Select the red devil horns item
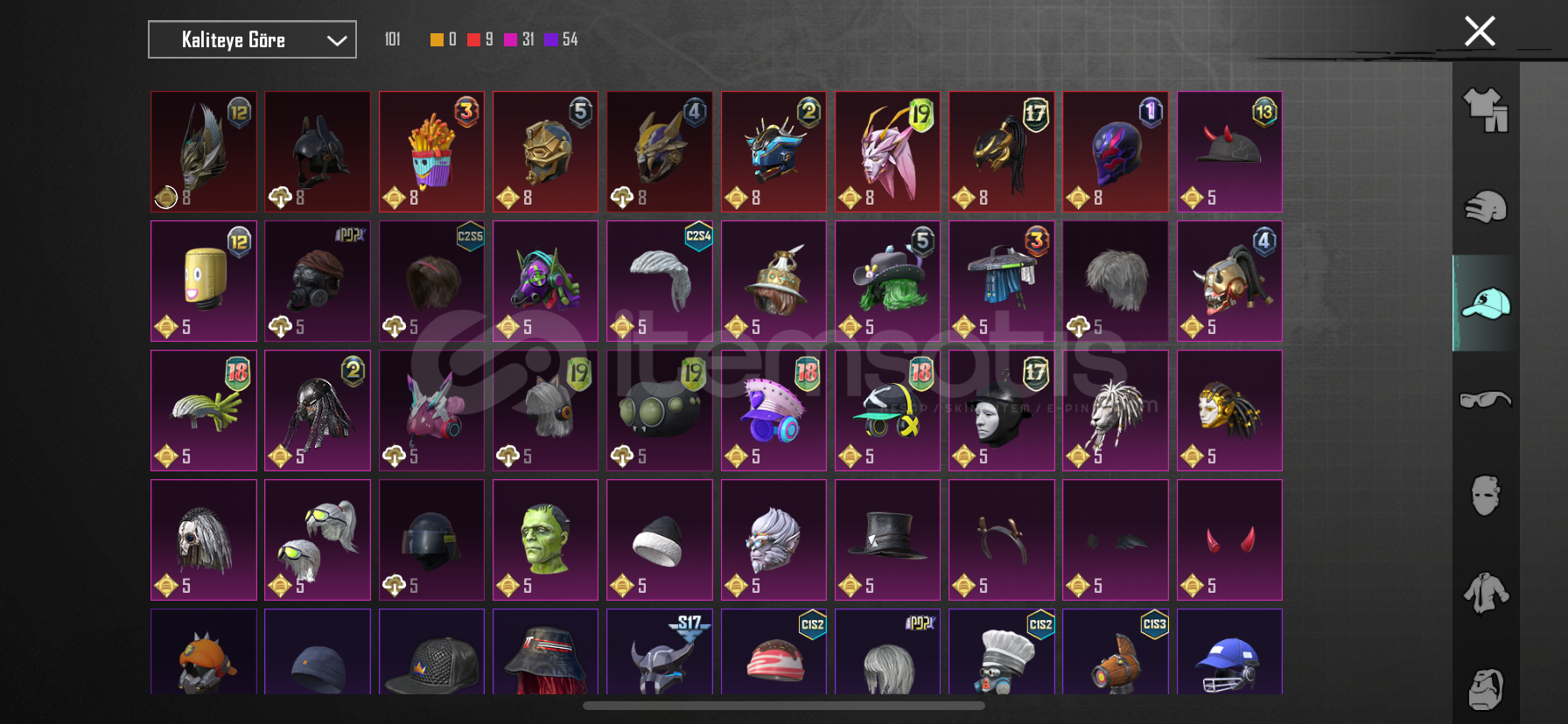This screenshot has width=1568, height=724. pyautogui.click(x=1229, y=540)
